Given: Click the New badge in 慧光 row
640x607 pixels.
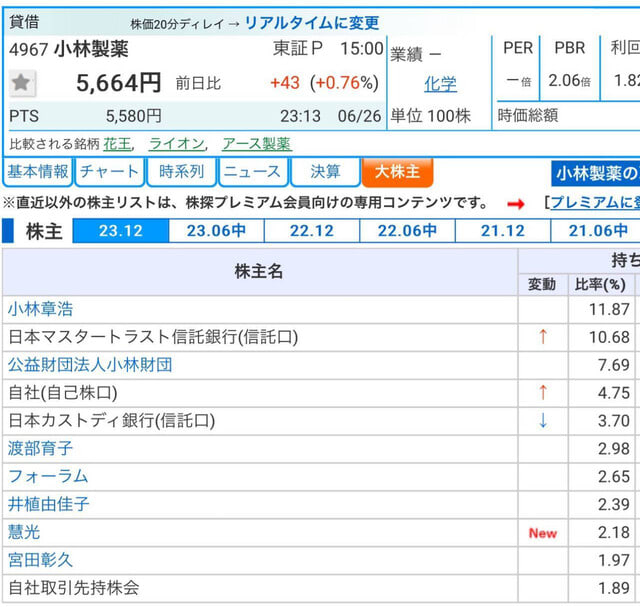Looking at the screenshot, I should click(542, 533).
